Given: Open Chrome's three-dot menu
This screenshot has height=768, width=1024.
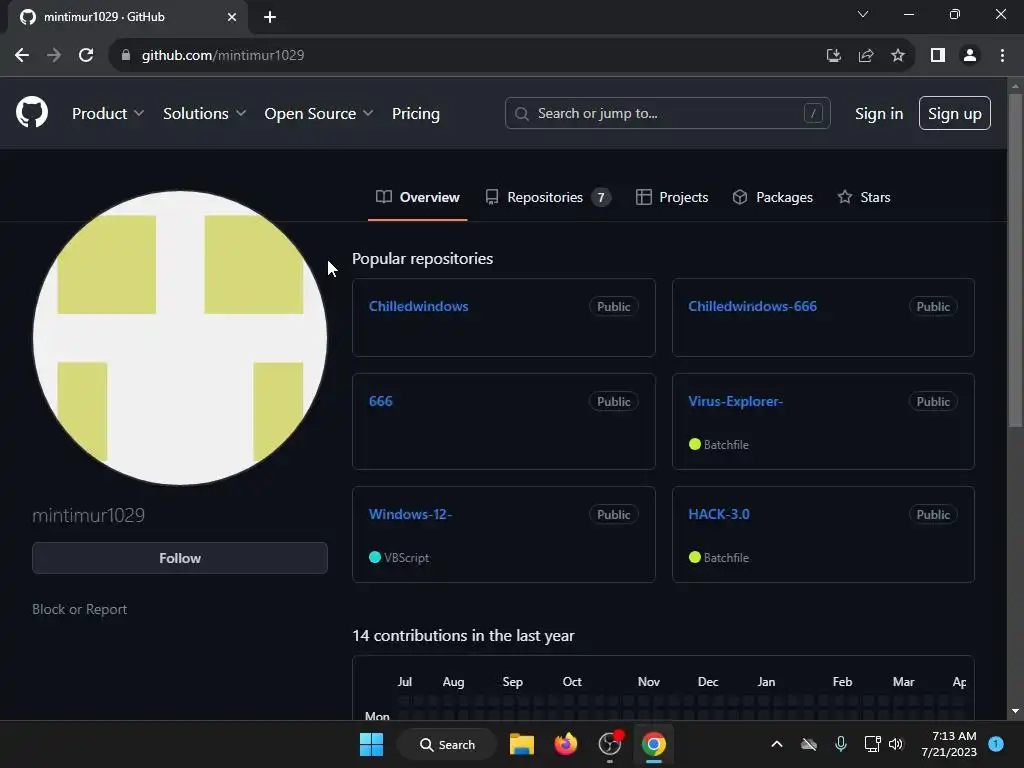Looking at the screenshot, I should [x=1002, y=56].
